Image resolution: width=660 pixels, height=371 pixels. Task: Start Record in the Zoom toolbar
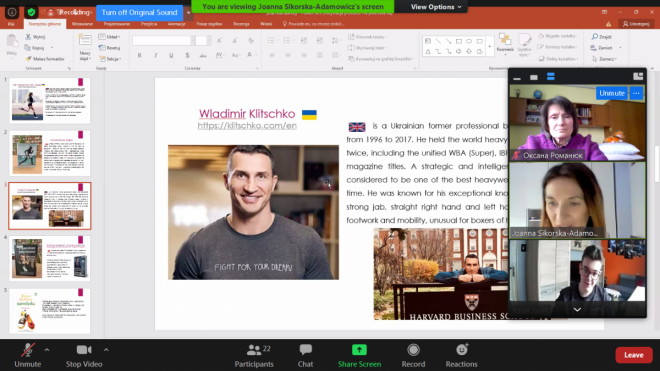click(x=413, y=355)
